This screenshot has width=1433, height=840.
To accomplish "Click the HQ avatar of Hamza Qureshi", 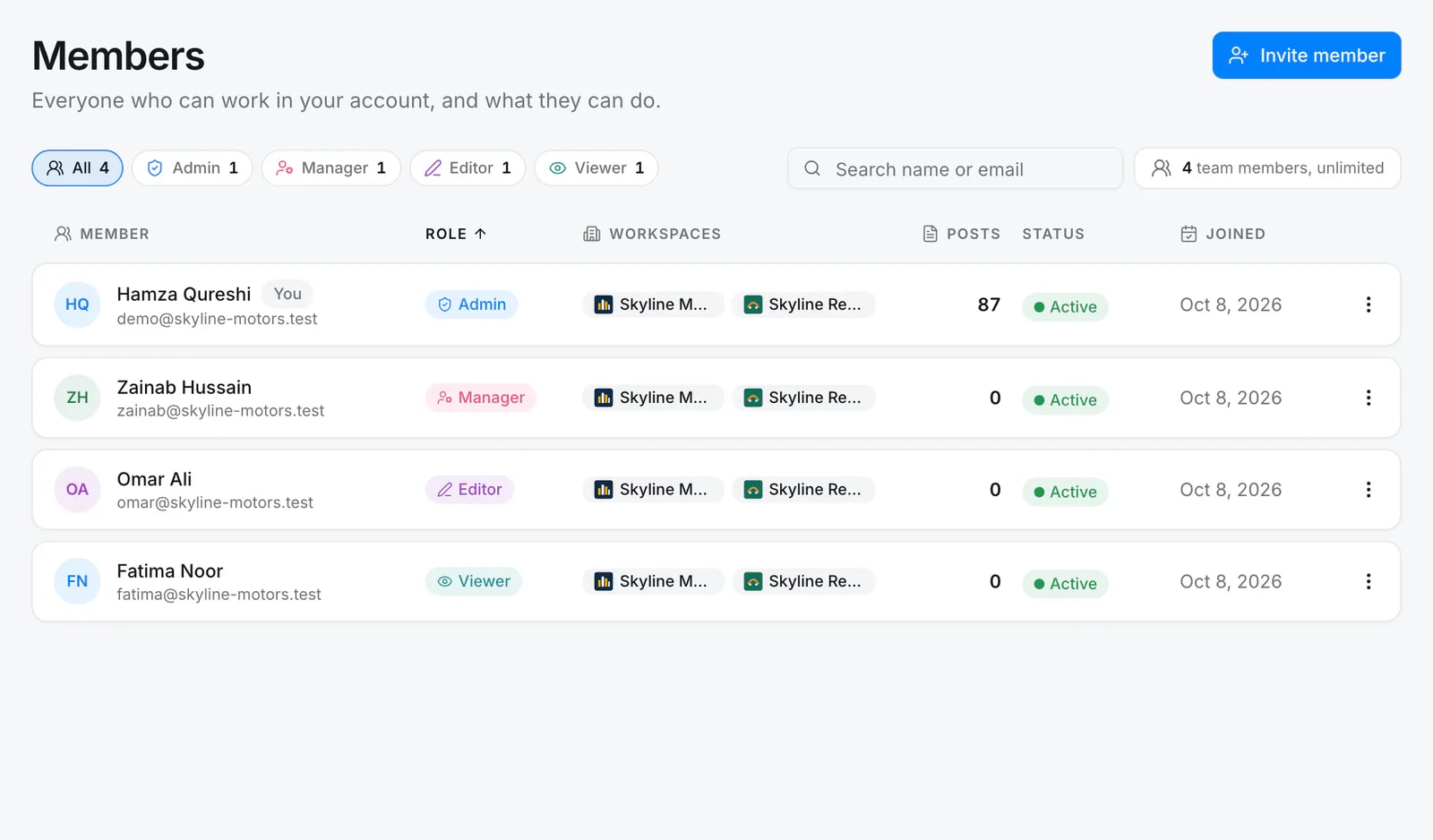I will point(77,304).
